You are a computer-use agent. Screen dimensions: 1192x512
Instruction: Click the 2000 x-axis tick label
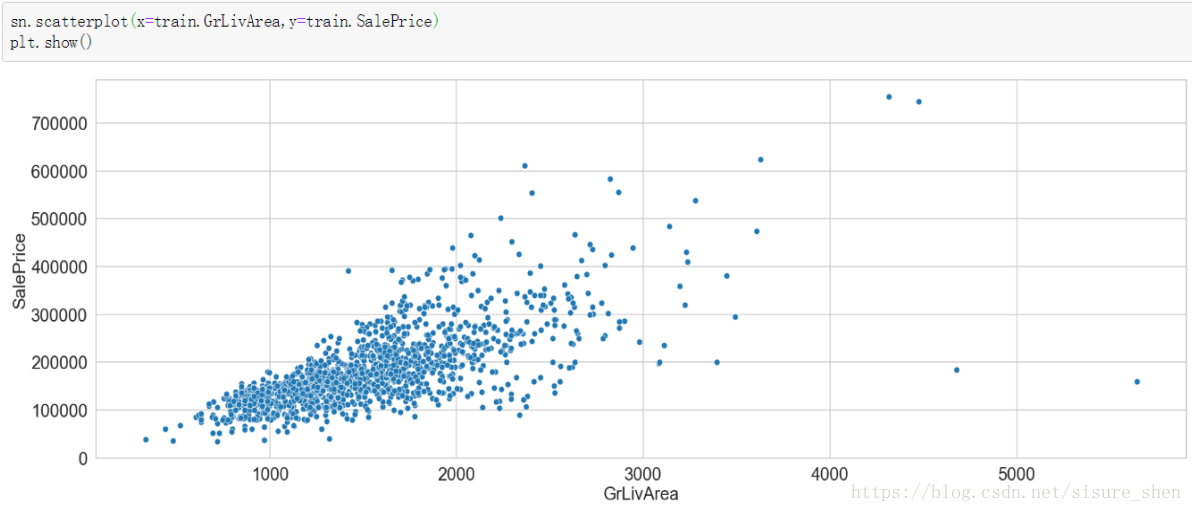[x=456, y=475]
